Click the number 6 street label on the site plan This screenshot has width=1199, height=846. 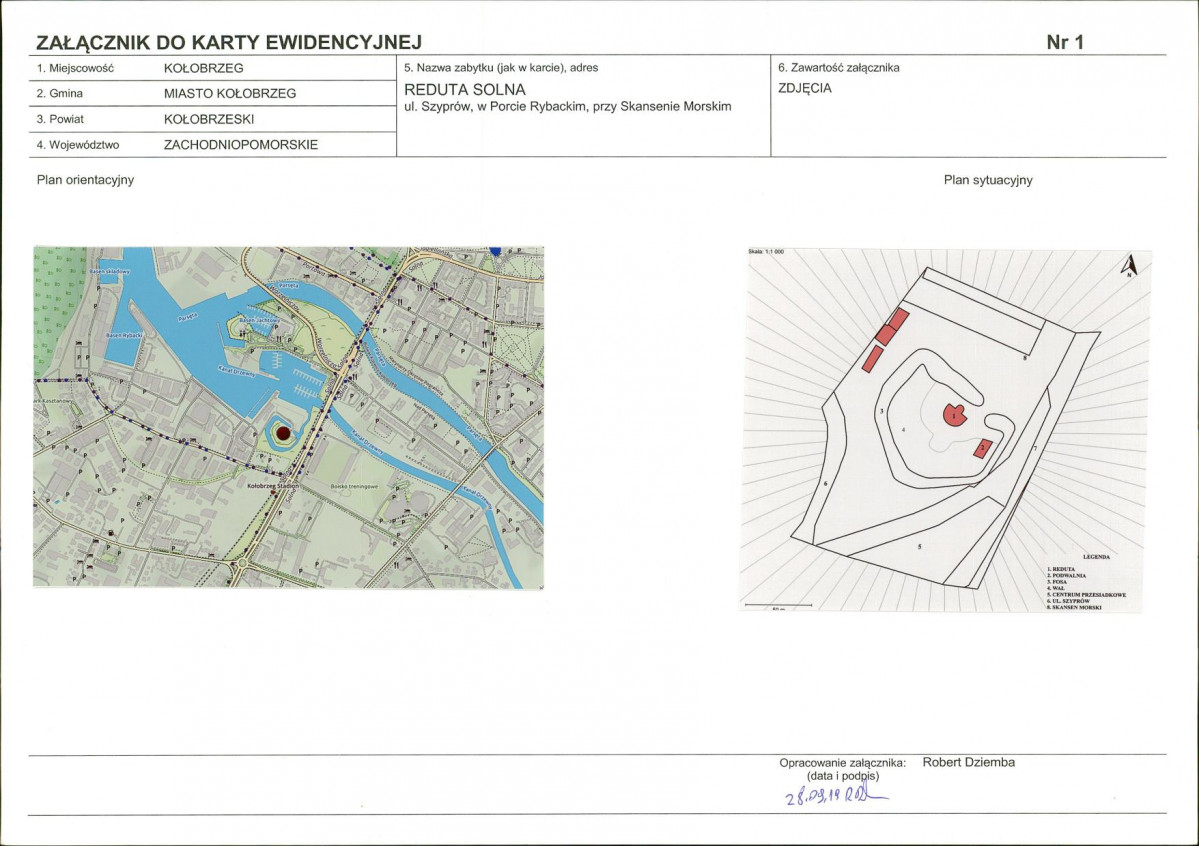(x=826, y=483)
